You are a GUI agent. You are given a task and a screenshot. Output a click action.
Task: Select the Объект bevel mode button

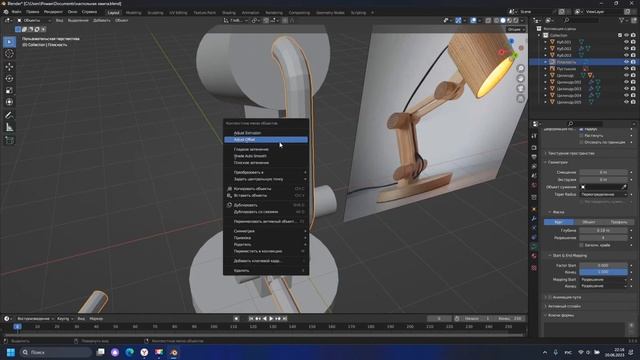[x=589, y=222]
